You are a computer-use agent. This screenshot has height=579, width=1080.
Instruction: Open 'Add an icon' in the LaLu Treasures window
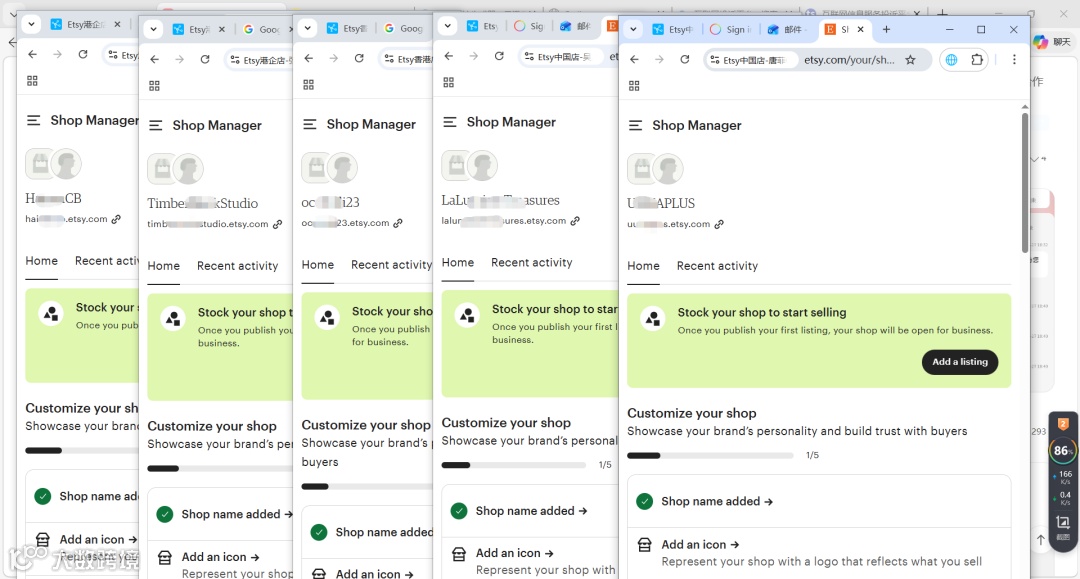pos(515,553)
